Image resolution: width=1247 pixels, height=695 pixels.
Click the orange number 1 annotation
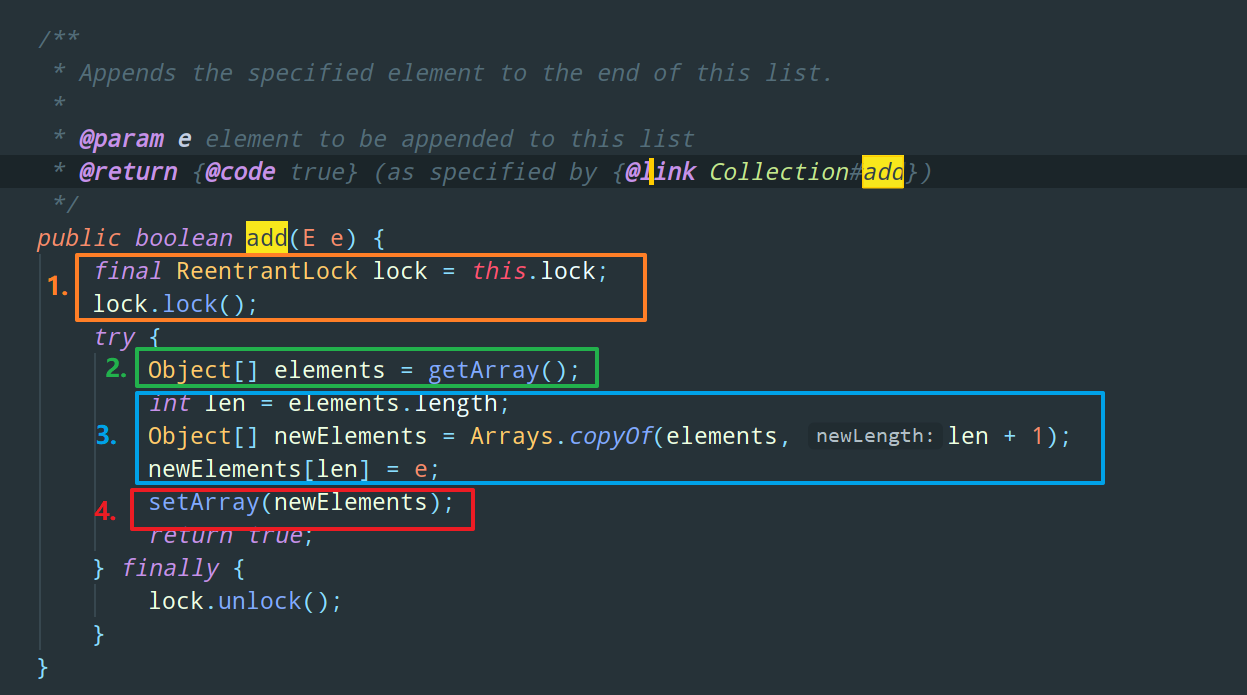pos(58,287)
